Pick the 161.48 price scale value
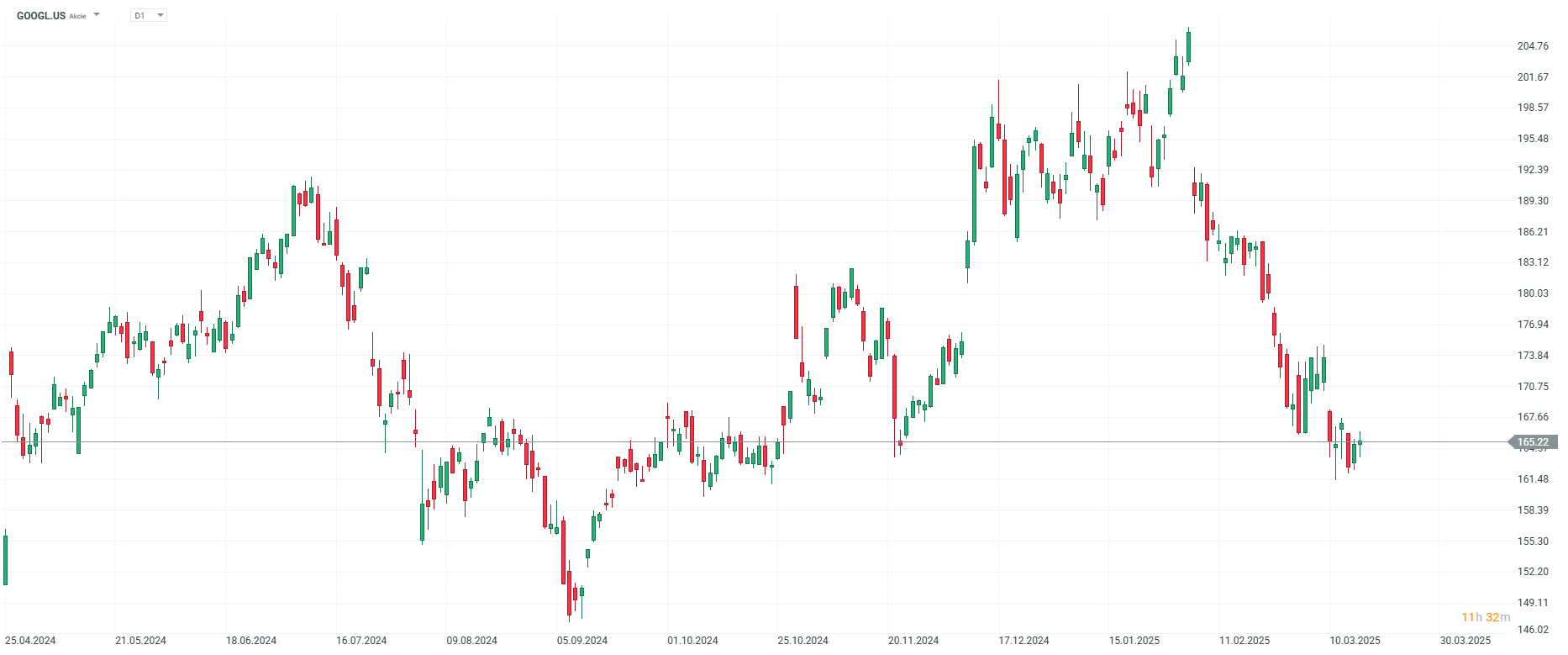This screenshot has height=655, width=1568. (x=1533, y=479)
